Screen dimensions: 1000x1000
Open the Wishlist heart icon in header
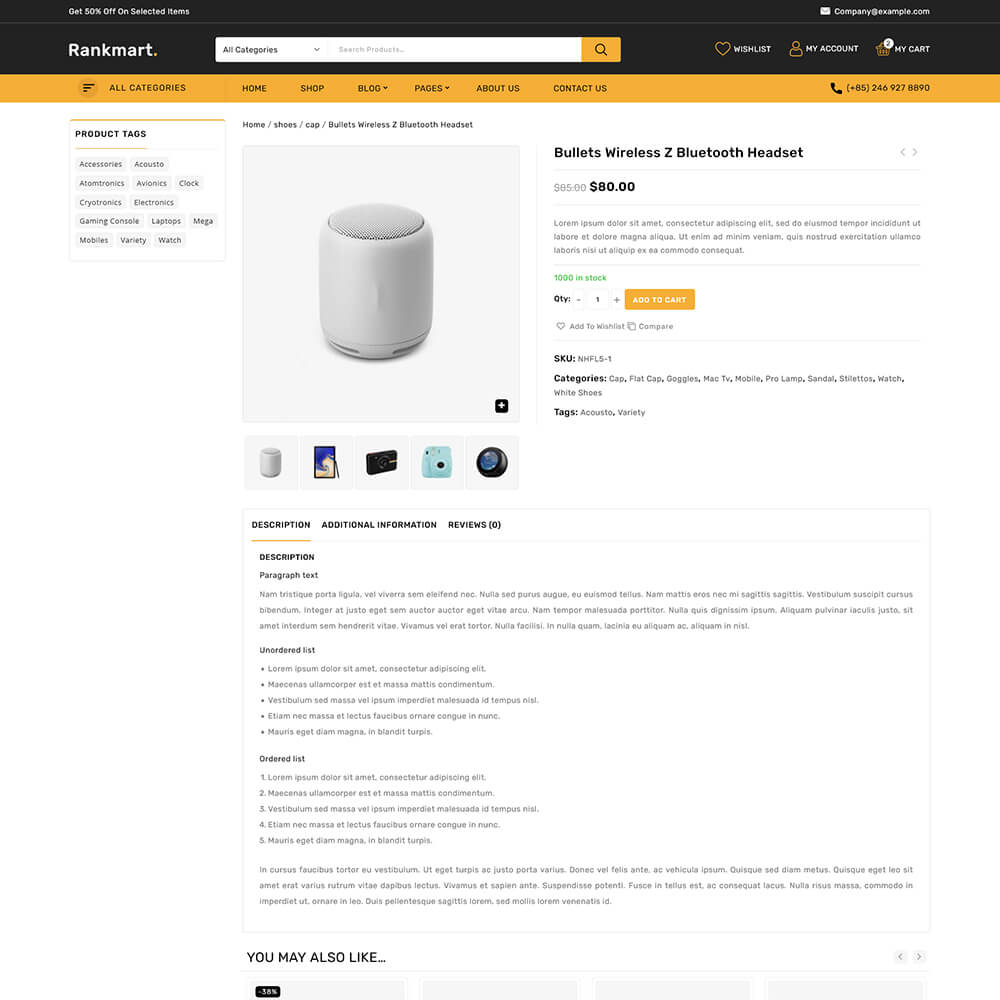[x=722, y=48]
